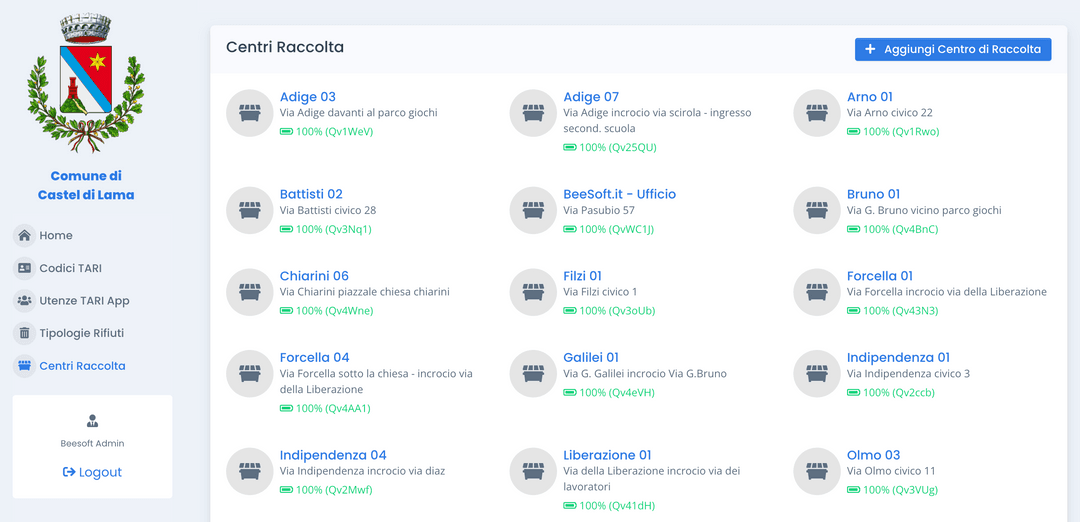
Task: Log out using the Logout link
Action: [x=92, y=472]
